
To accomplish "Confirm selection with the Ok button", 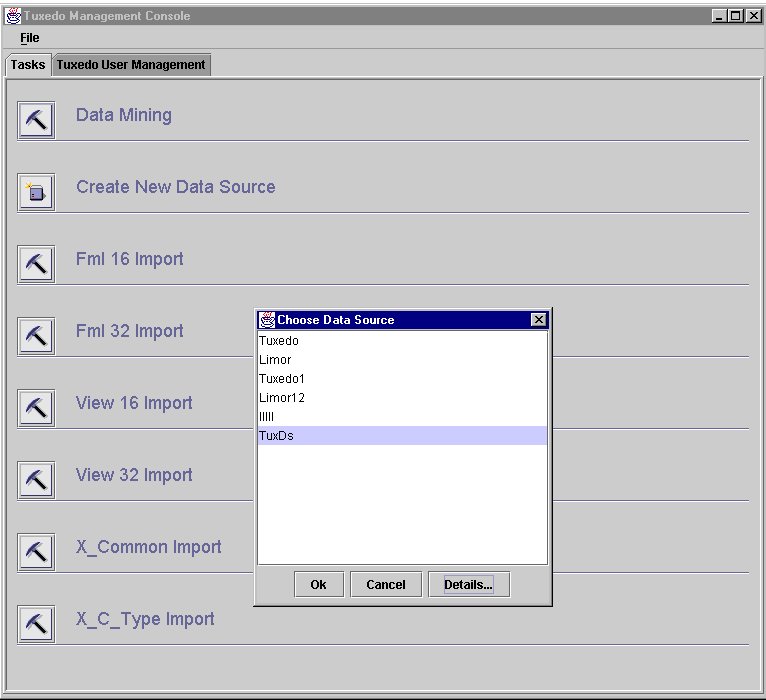I will coord(319,584).
